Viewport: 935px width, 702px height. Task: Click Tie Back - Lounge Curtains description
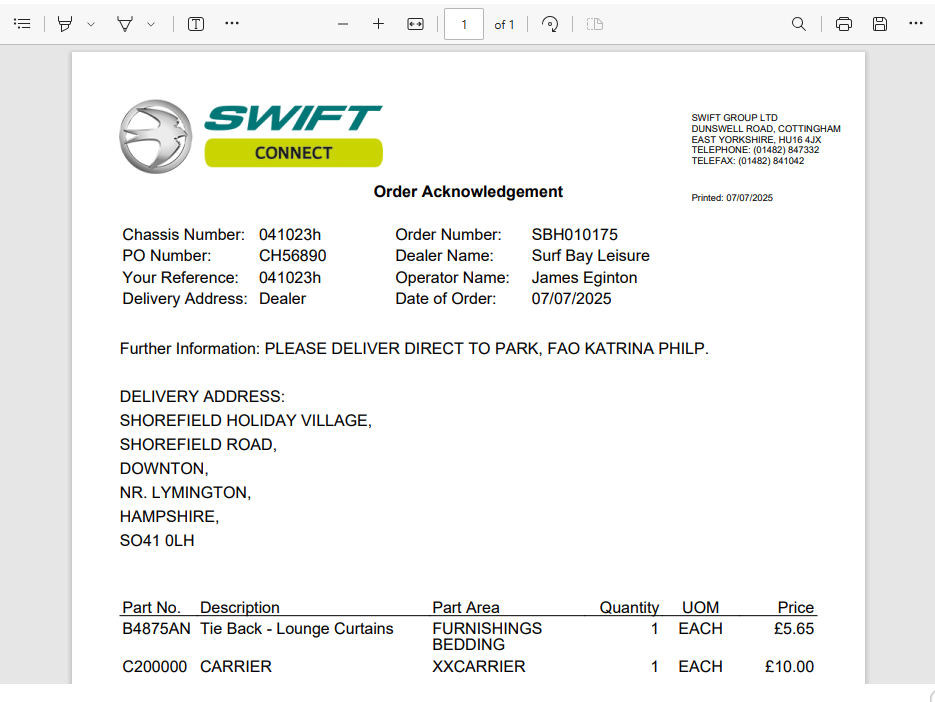(296, 629)
